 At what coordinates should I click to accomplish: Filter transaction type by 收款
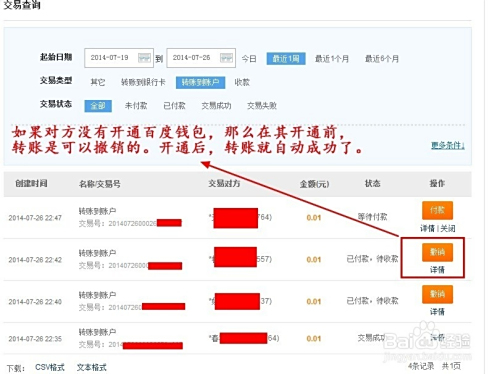point(242,82)
